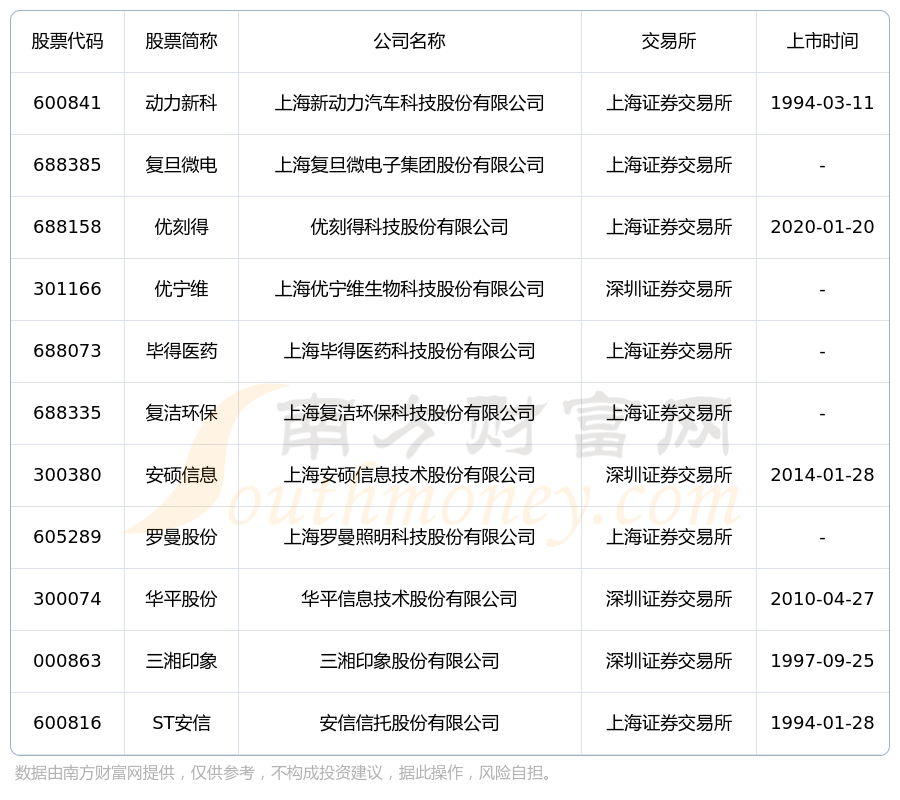Click the 股票简称 column header
The width and height of the screenshot is (900, 800).
click(x=181, y=41)
